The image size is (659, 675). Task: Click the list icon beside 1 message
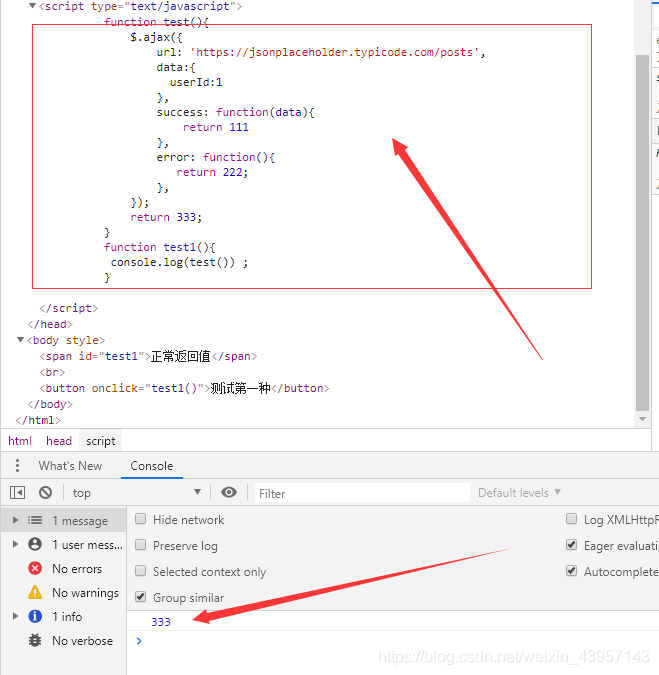click(x=35, y=520)
